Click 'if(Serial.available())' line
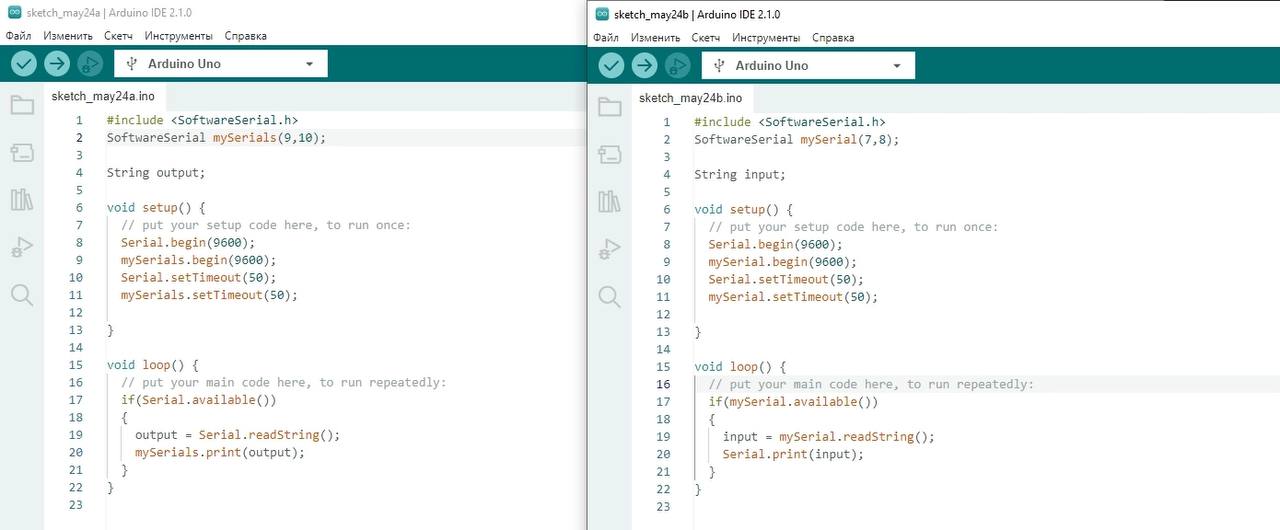 [x=199, y=400]
